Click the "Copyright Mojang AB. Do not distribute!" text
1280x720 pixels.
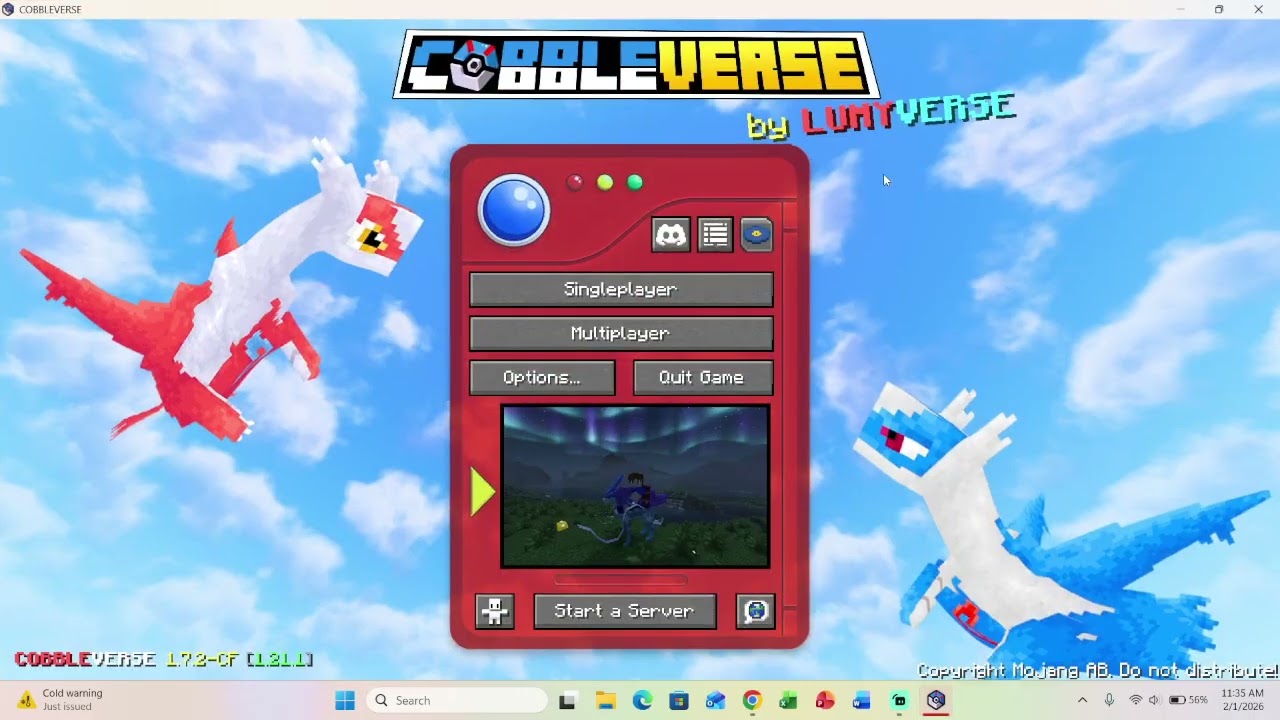(1098, 671)
